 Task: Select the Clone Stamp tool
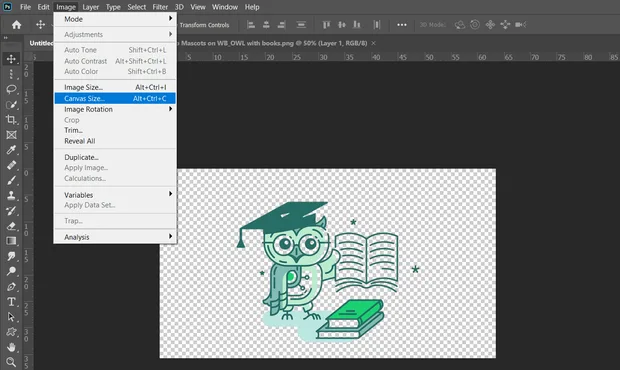coord(11,195)
